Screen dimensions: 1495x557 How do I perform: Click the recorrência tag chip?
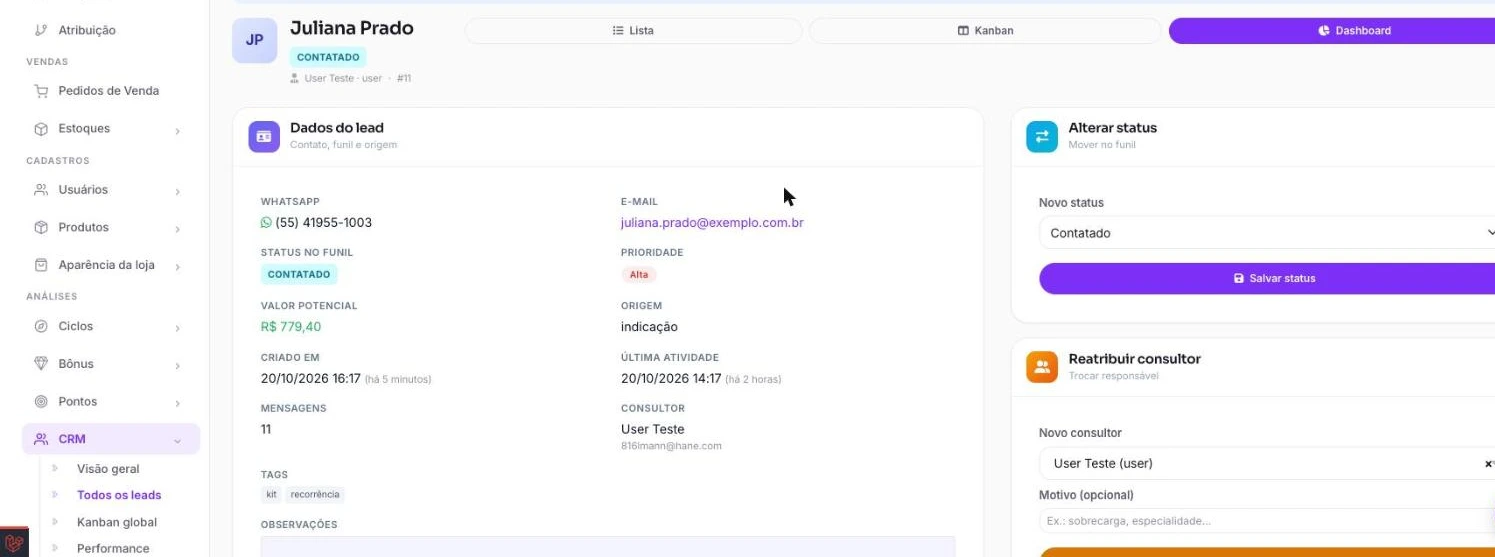315,494
